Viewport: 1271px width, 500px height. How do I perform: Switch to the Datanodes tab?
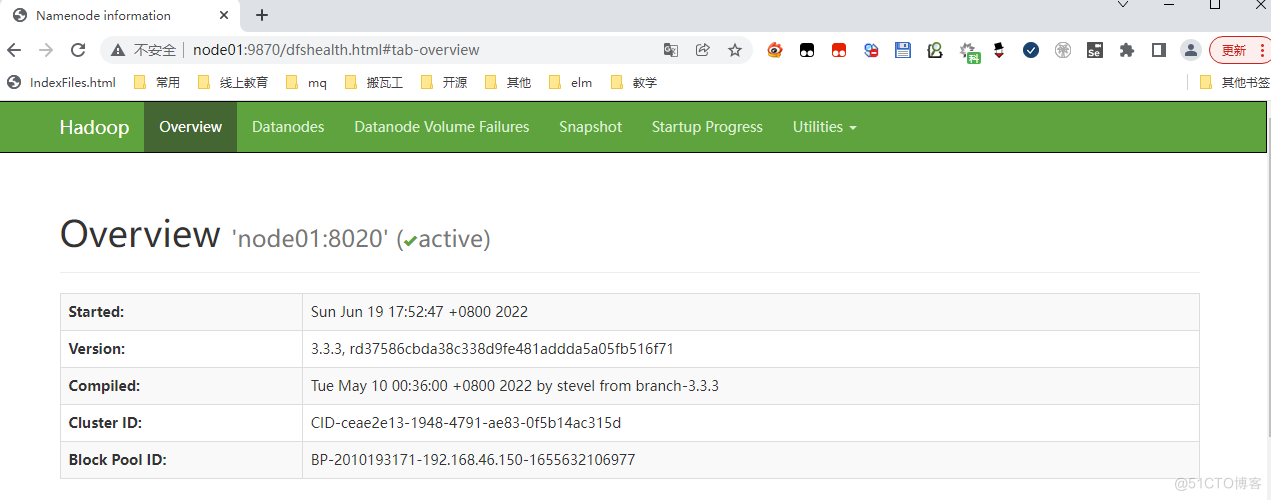coord(288,127)
